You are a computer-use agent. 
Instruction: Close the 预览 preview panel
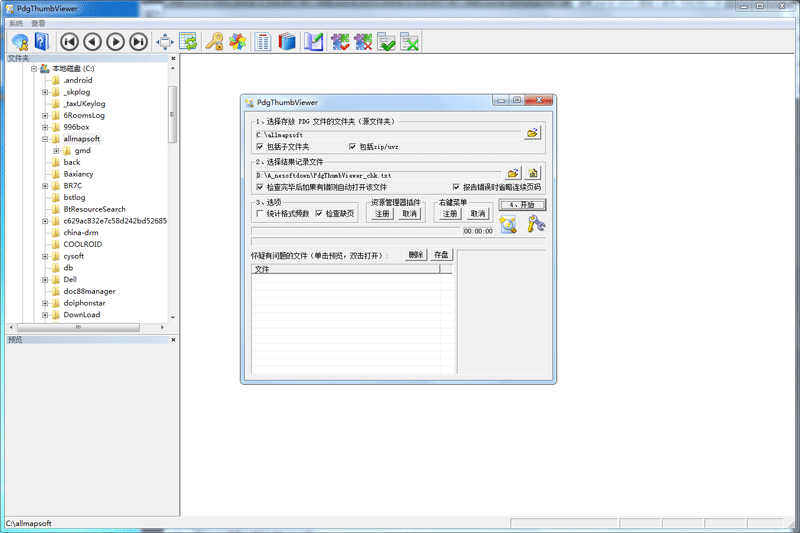click(x=173, y=340)
